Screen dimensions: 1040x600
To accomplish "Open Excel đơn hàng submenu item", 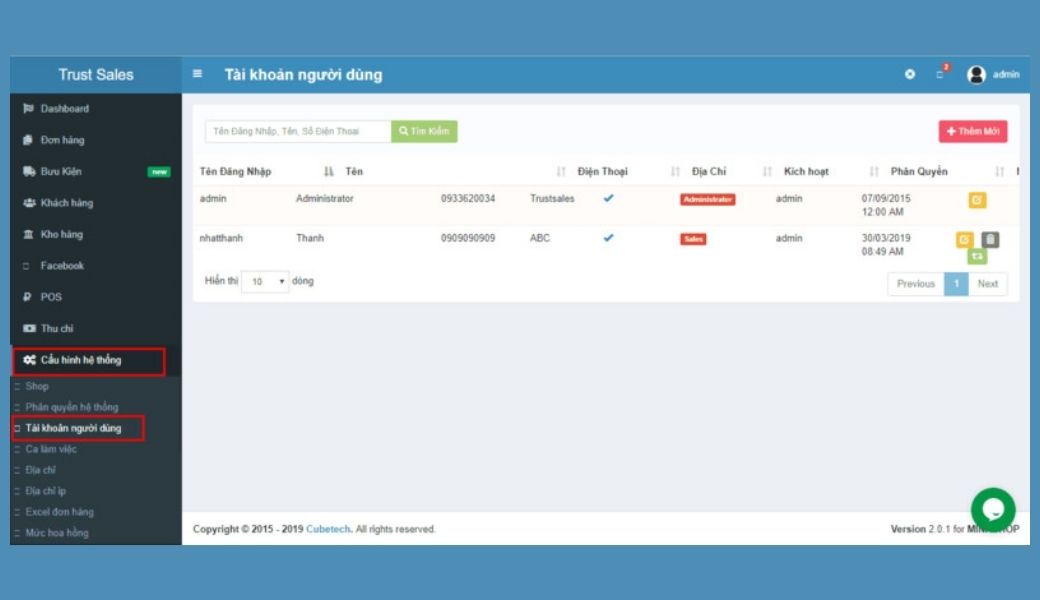I will [59, 512].
